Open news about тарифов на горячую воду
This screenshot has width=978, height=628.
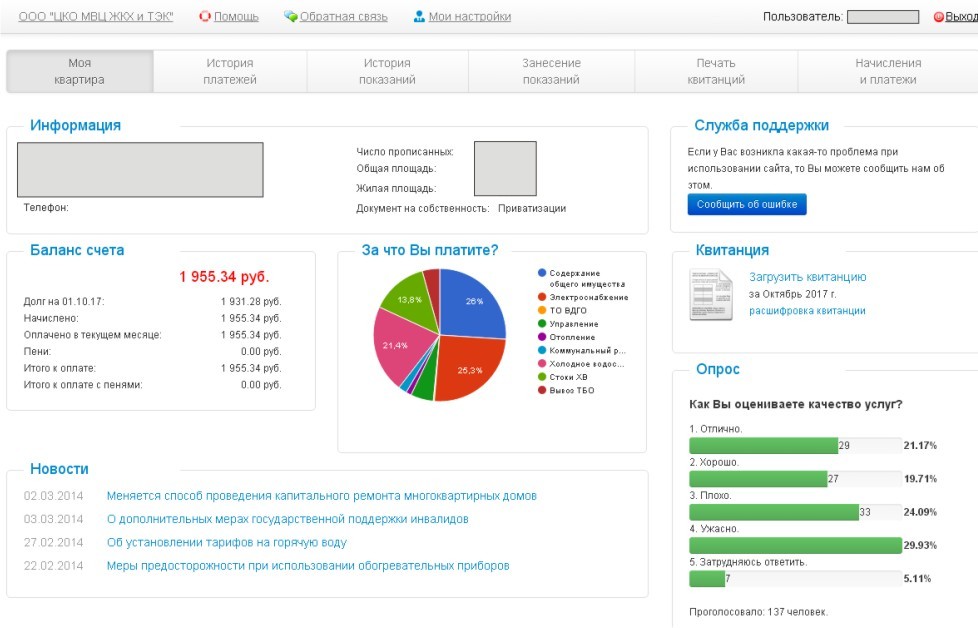point(226,543)
